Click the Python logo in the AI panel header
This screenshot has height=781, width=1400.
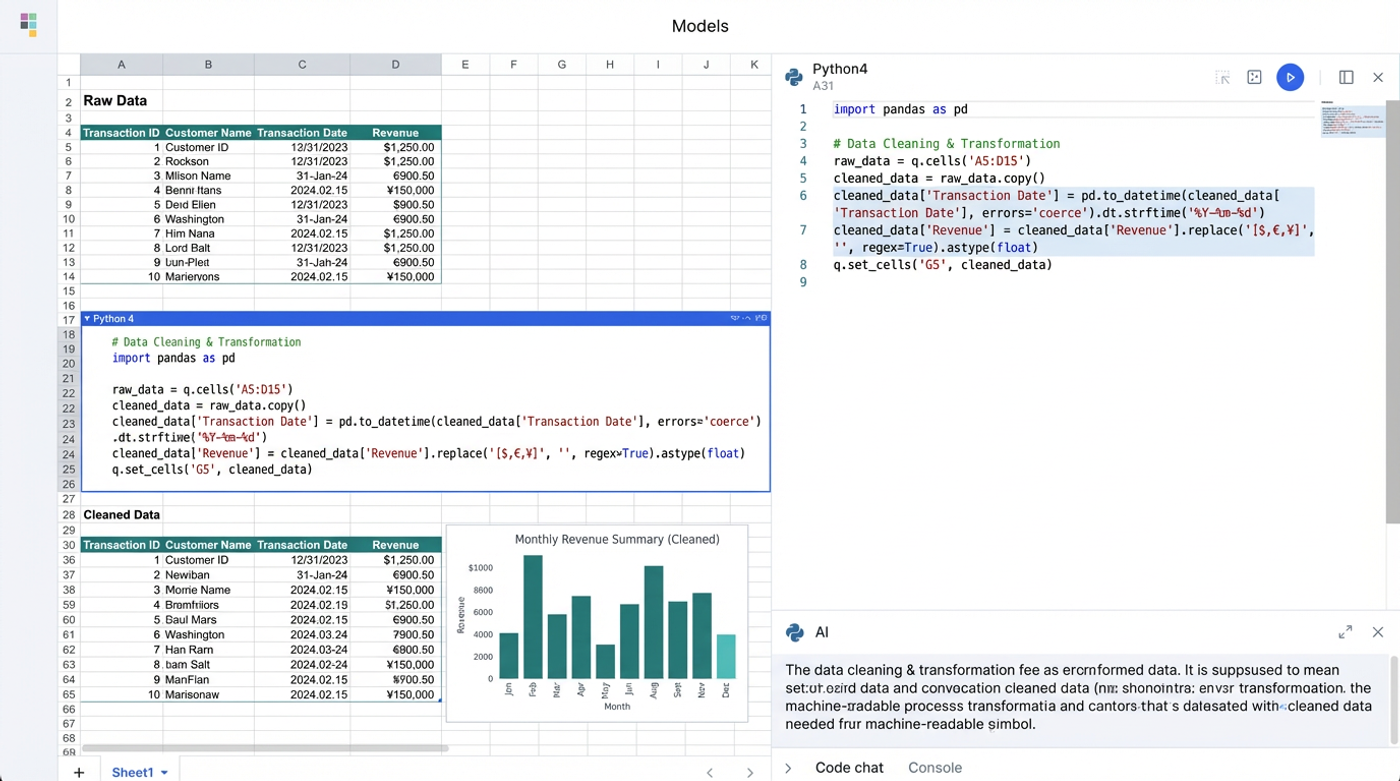coord(795,632)
